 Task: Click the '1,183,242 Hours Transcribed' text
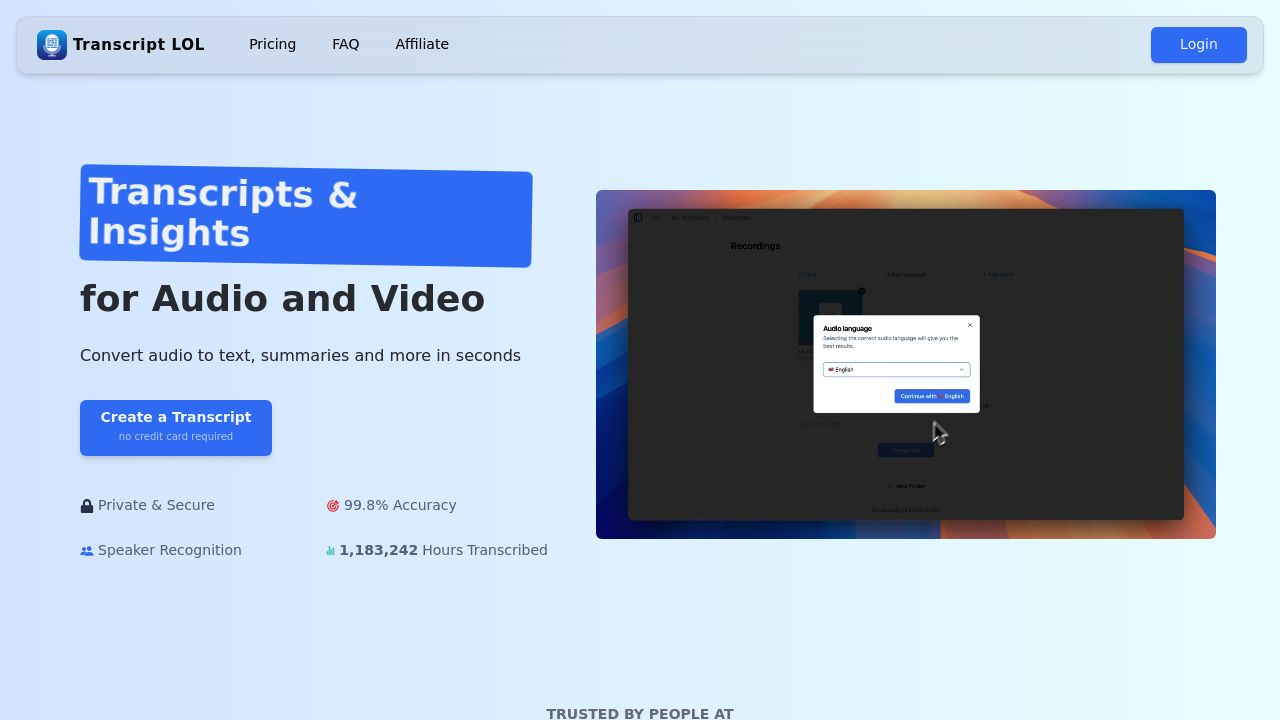[443, 551]
